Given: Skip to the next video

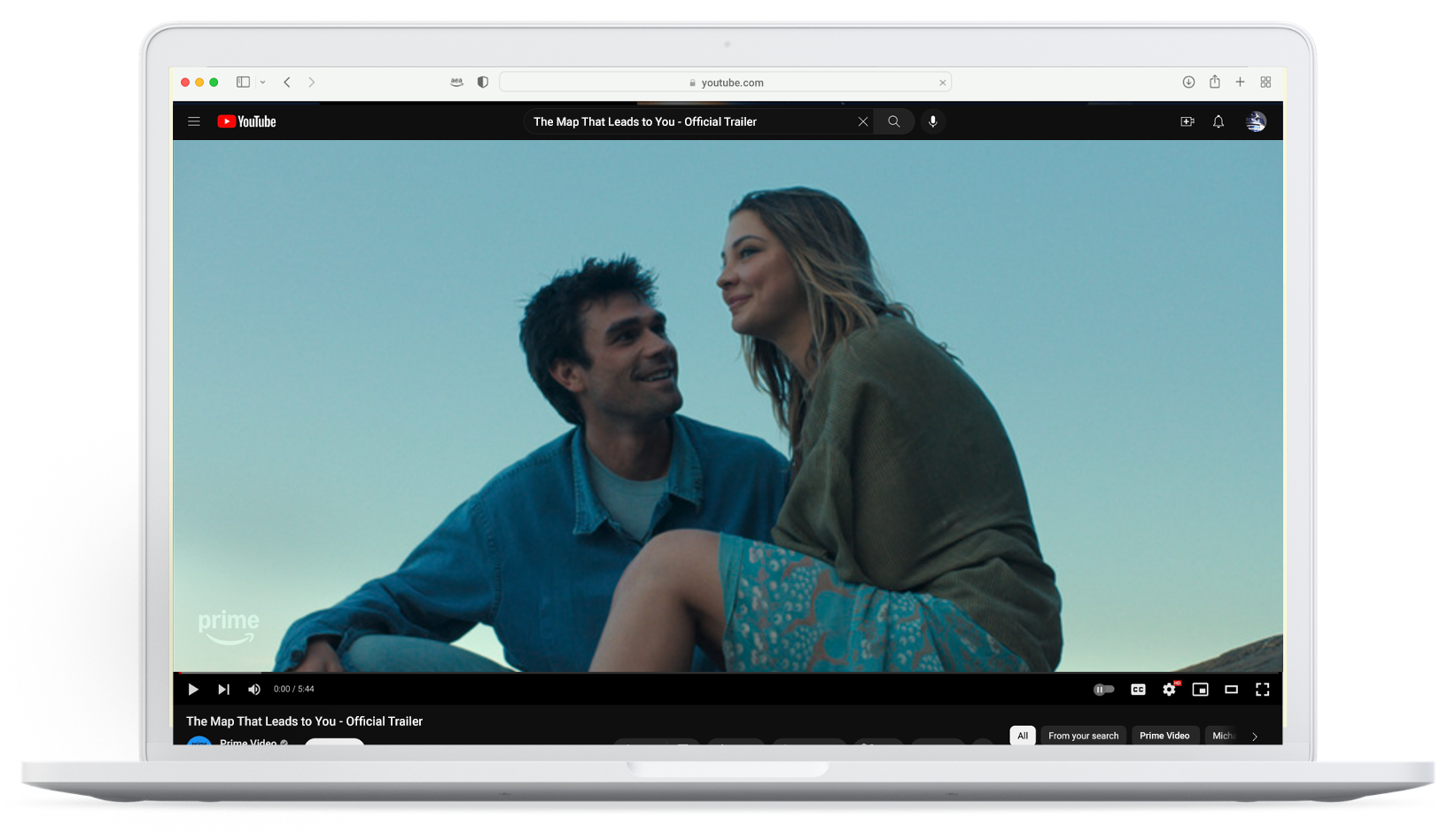Looking at the screenshot, I should [x=223, y=689].
